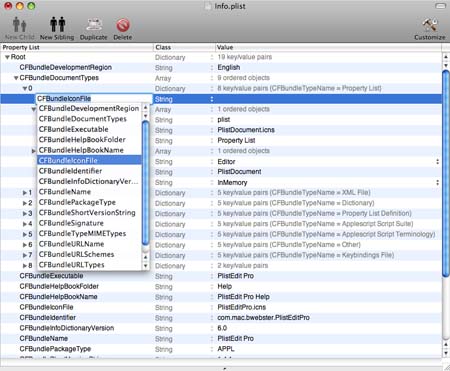Expand item 6 dictionary triangle
Image resolution: width=450 pixels, height=371 pixels.
coord(25,245)
